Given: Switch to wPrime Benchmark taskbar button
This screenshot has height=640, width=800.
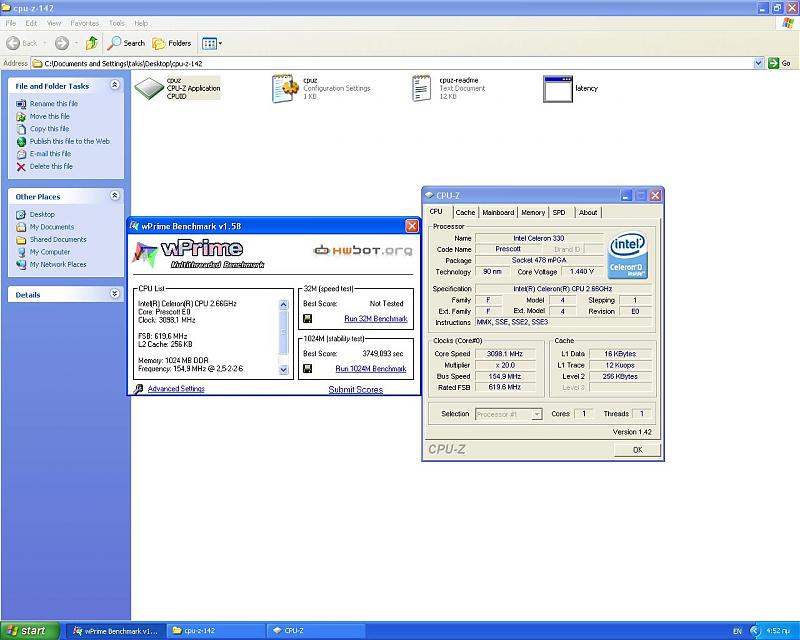Looking at the screenshot, I should coord(116,631).
